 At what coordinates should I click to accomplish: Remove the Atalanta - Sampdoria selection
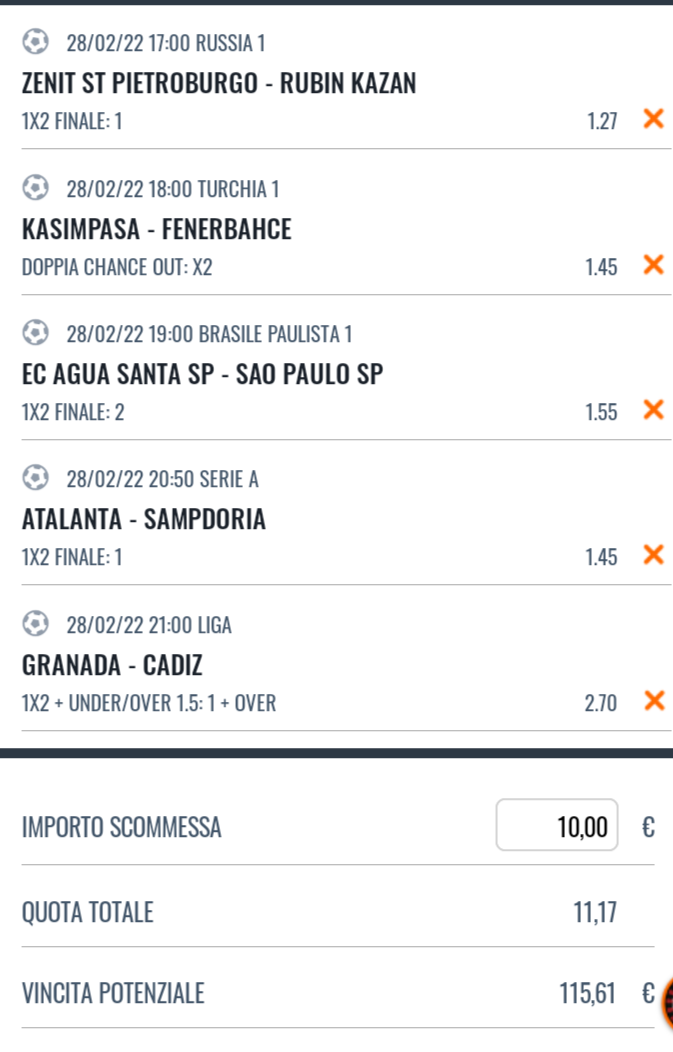pyautogui.click(x=653, y=555)
